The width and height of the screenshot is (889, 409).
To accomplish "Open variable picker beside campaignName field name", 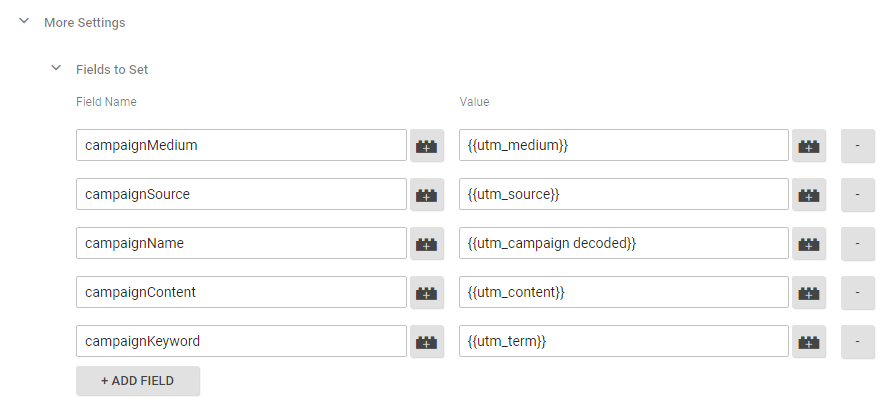I will coord(427,243).
